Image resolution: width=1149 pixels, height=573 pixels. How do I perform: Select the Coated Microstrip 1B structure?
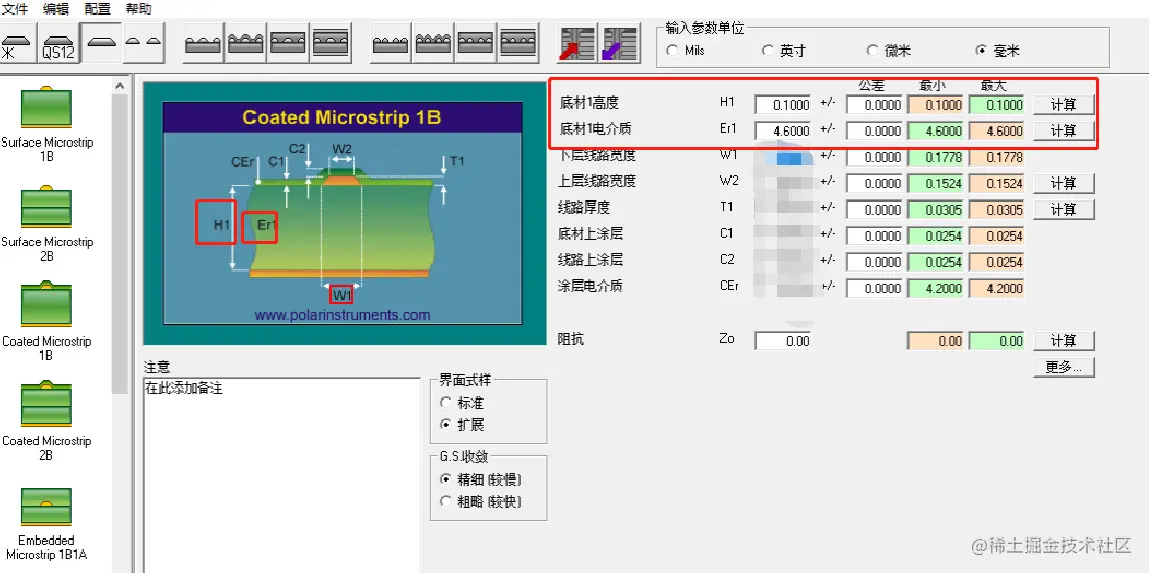47,323
